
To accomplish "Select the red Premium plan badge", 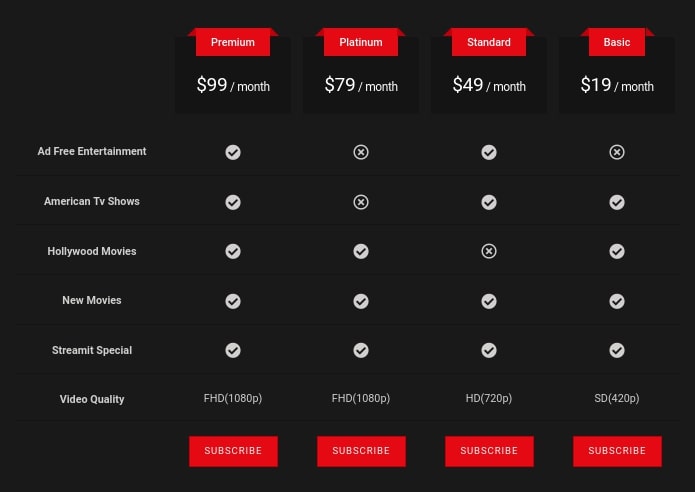I will [x=233, y=42].
